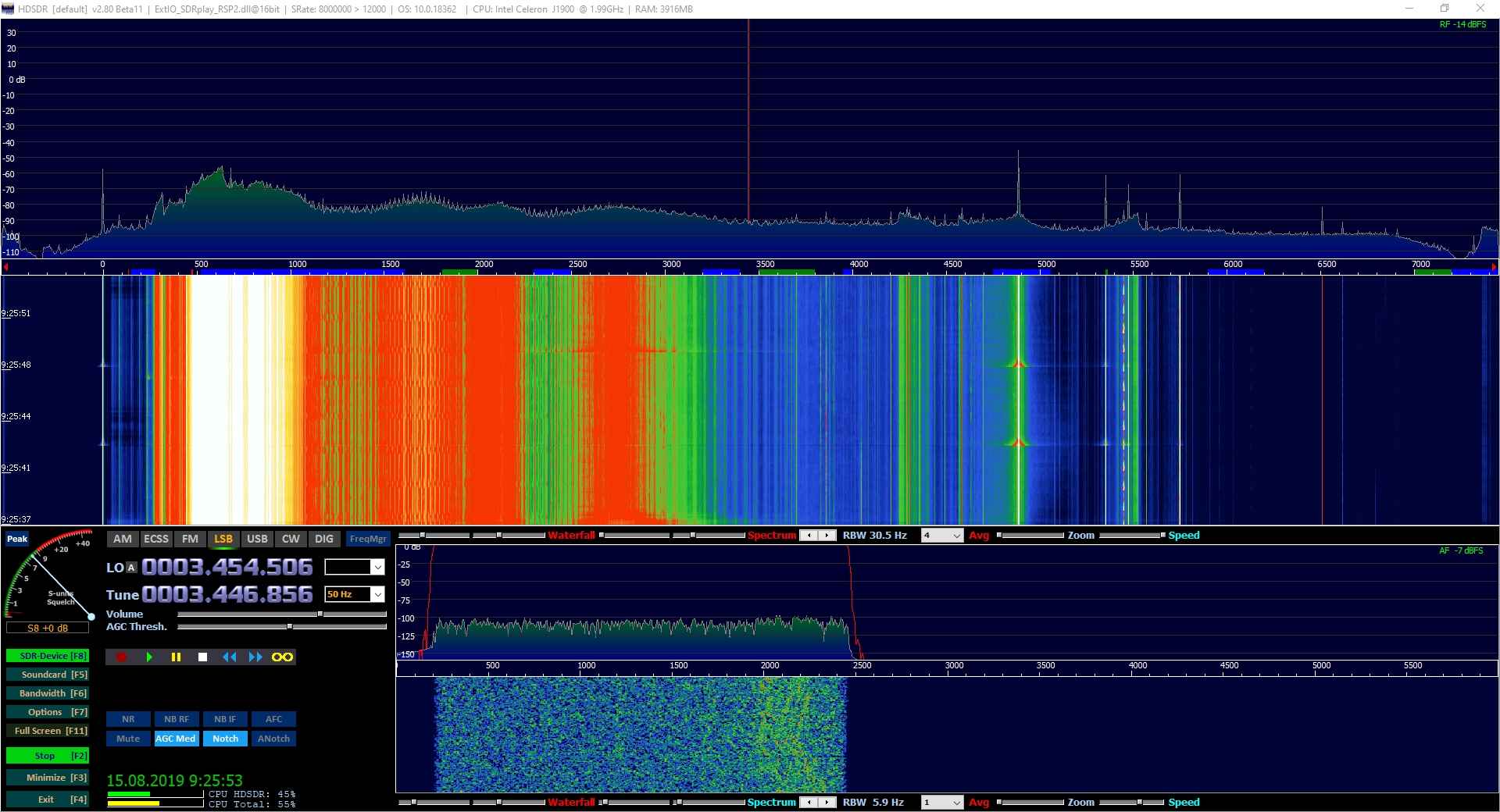Toggle Mute audio

(x=128, y=739)
